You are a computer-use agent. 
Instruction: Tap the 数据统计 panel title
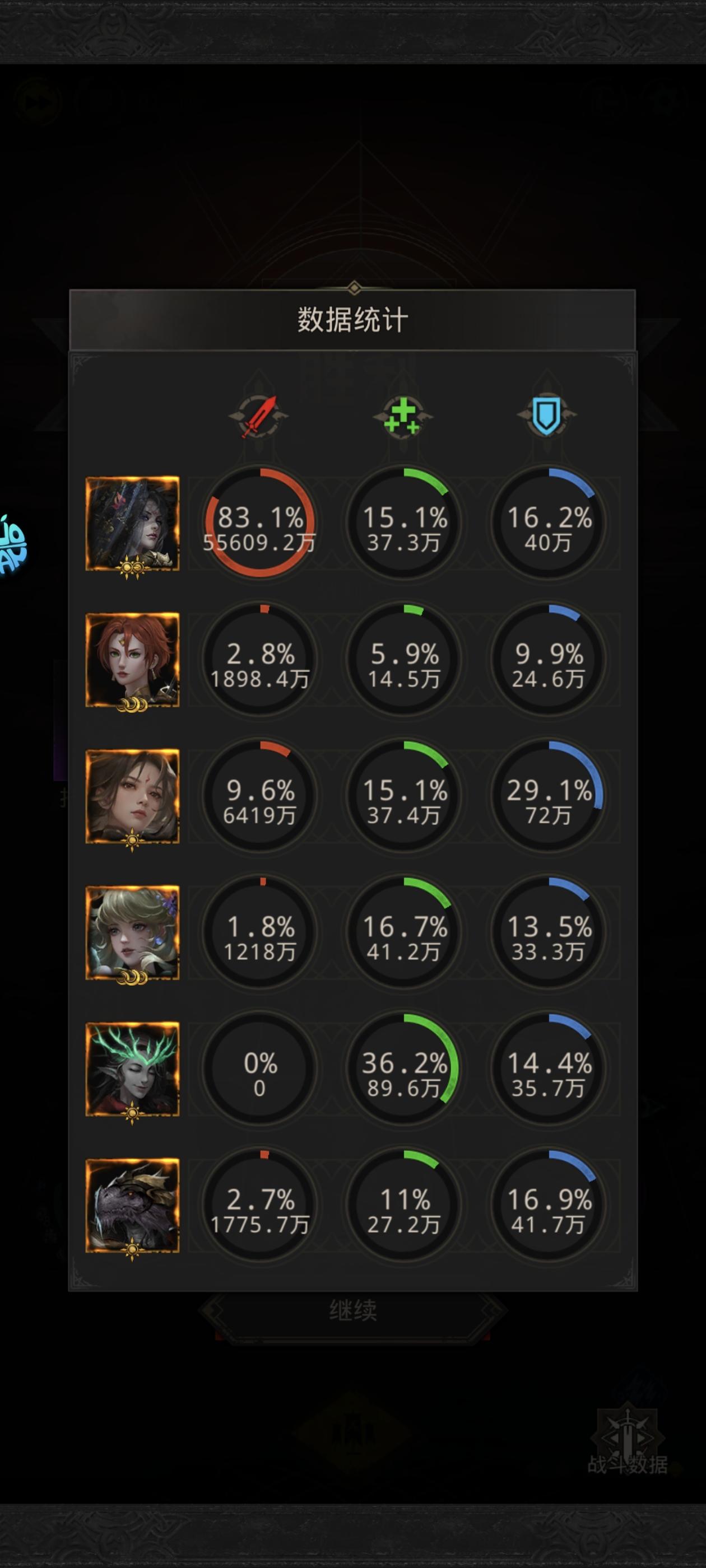coord(352,320)
